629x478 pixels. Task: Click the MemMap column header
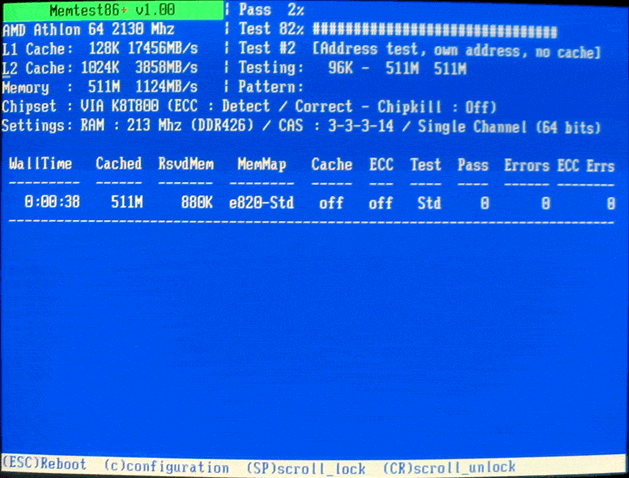[260, 164]
